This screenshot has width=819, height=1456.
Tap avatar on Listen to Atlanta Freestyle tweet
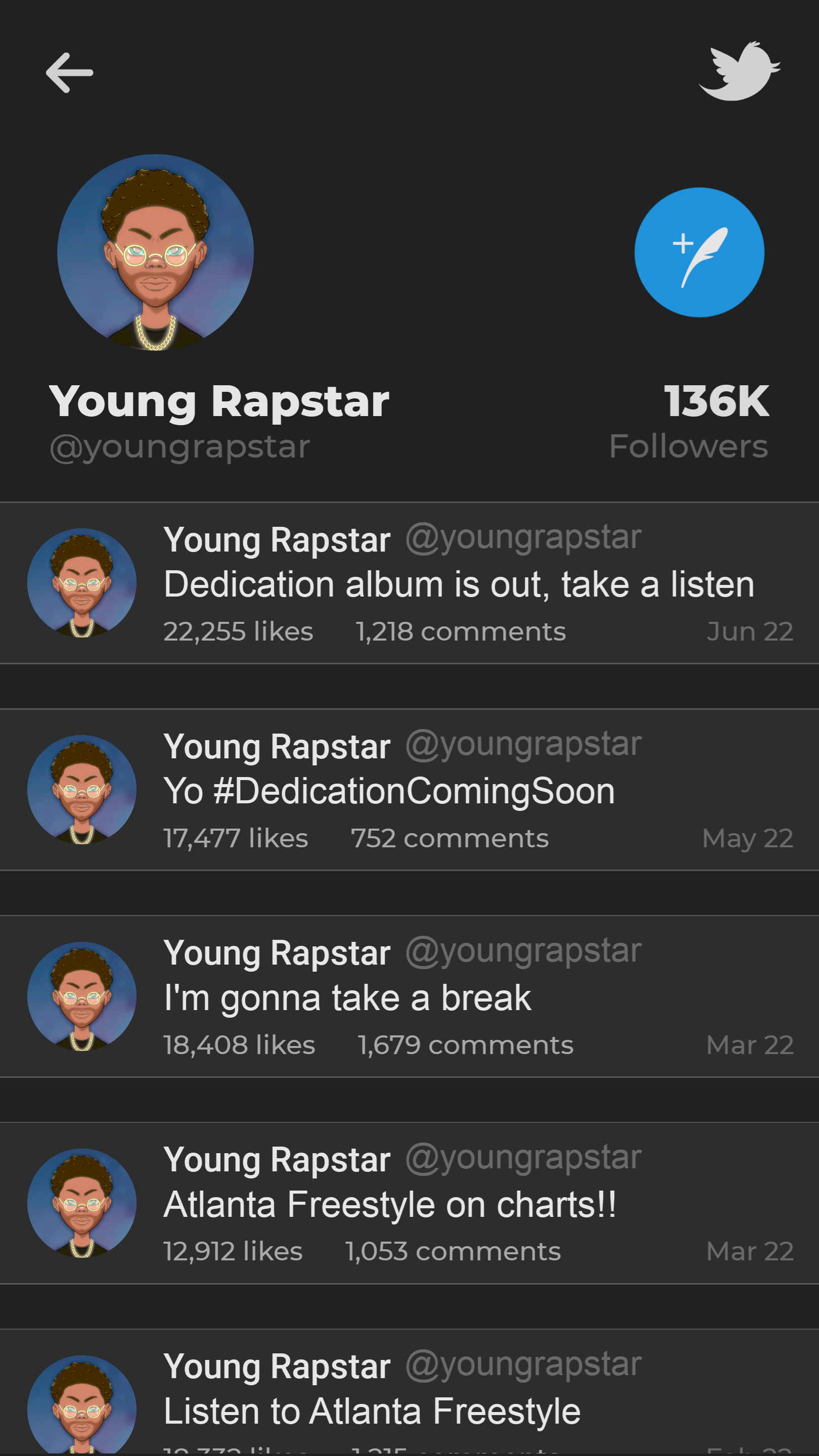[x=82, y=1404]
